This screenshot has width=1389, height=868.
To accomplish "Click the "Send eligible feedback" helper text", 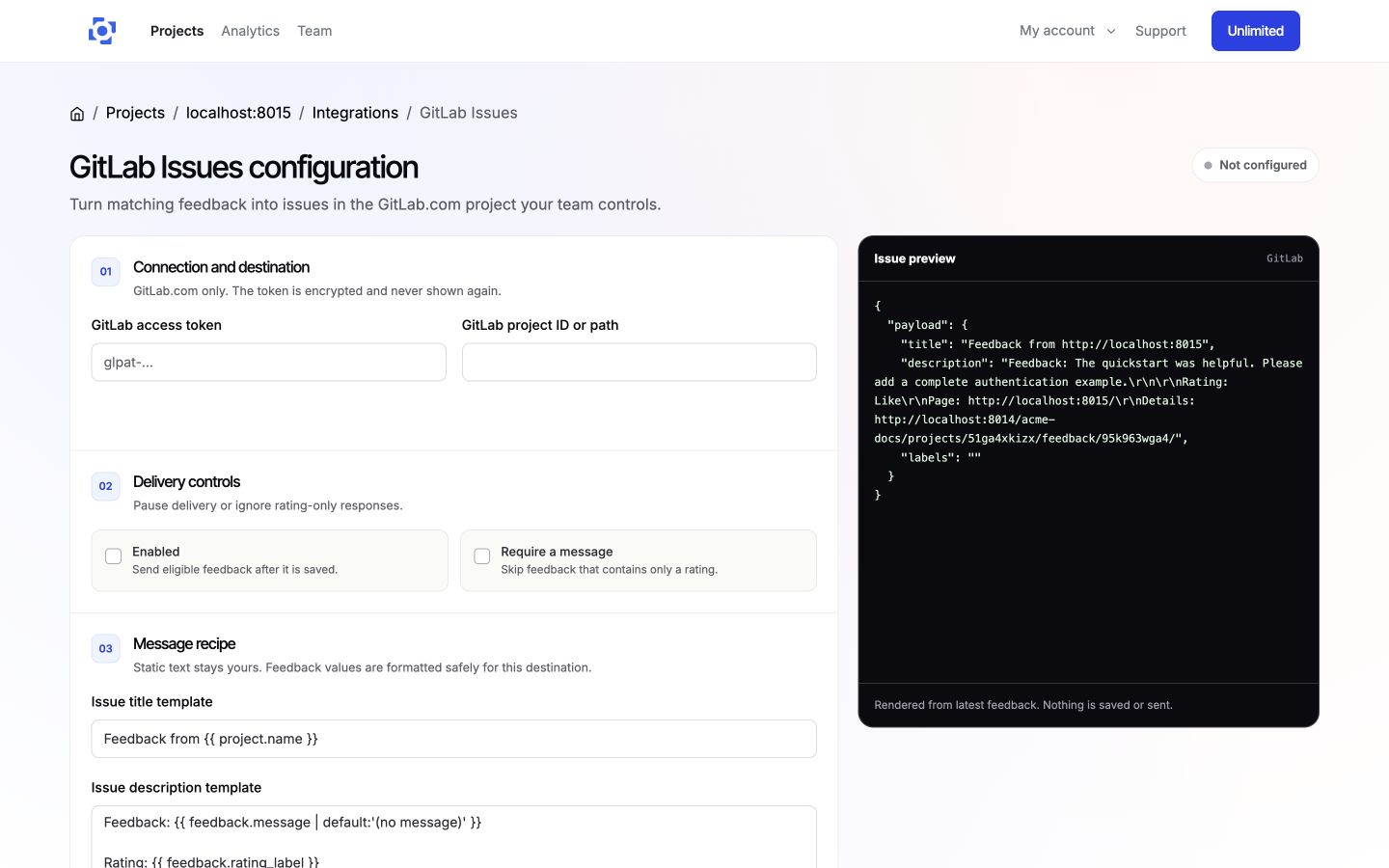I will 234,570.
